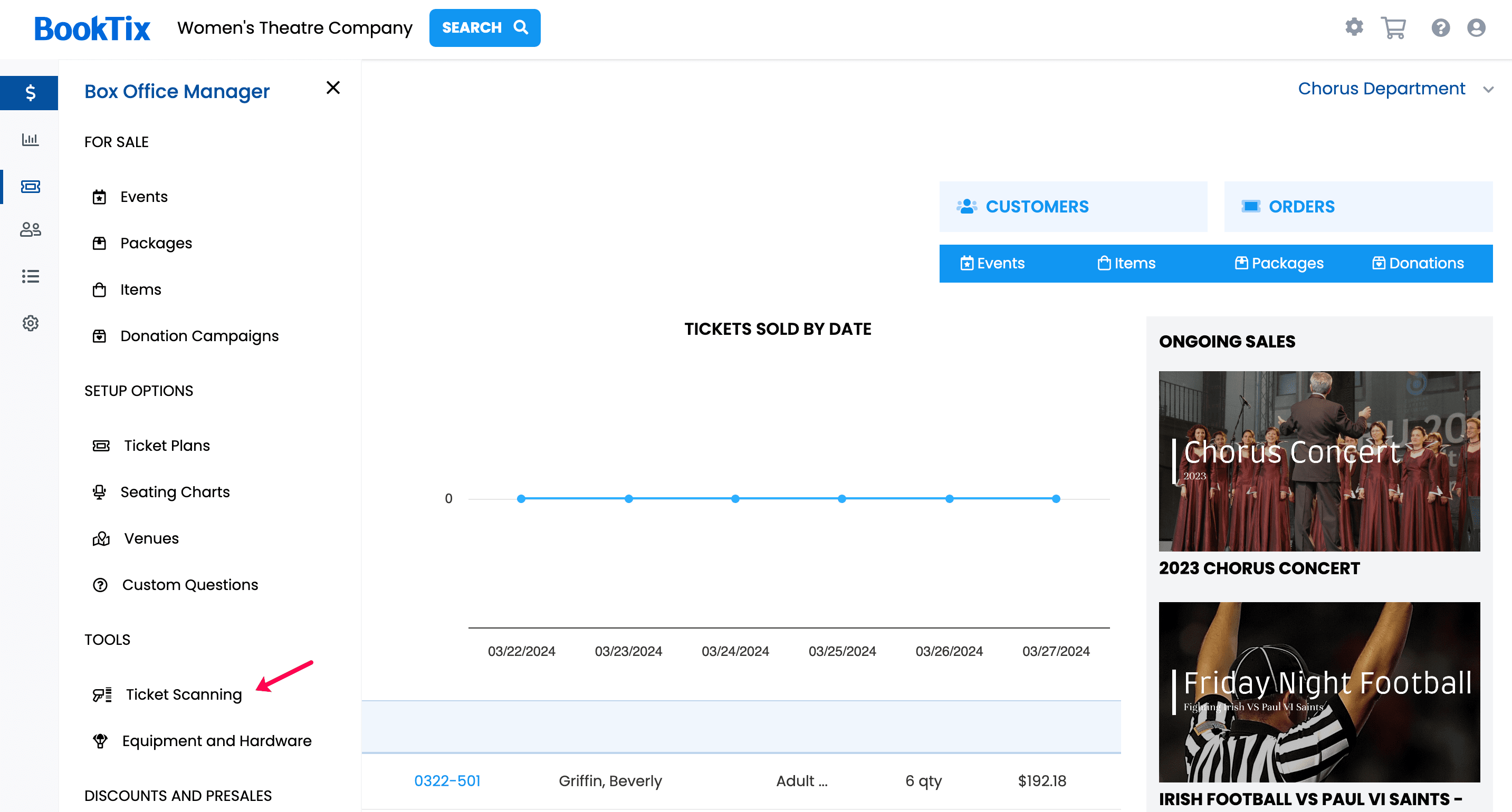Viewport: 1512px width, 812px height.
Task: Open Custom Questions setup option
Action: point(190,585)
